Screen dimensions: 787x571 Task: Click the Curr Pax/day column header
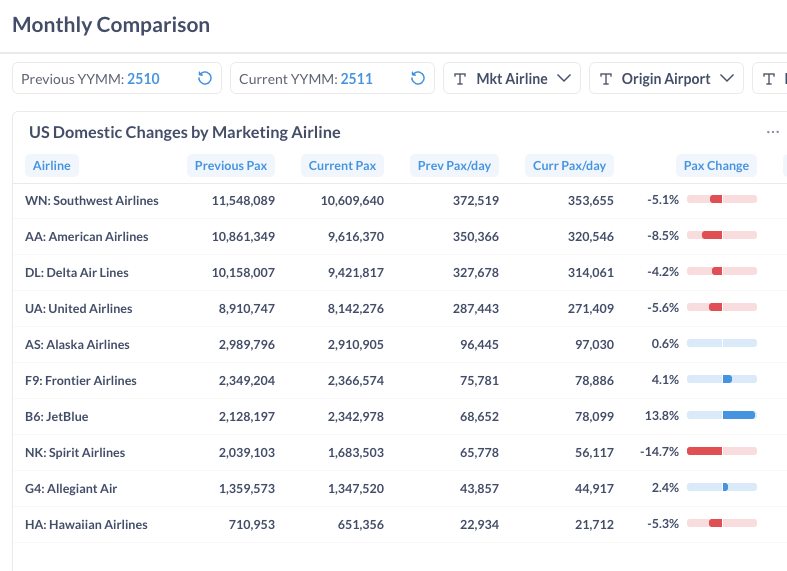(569, 166)
